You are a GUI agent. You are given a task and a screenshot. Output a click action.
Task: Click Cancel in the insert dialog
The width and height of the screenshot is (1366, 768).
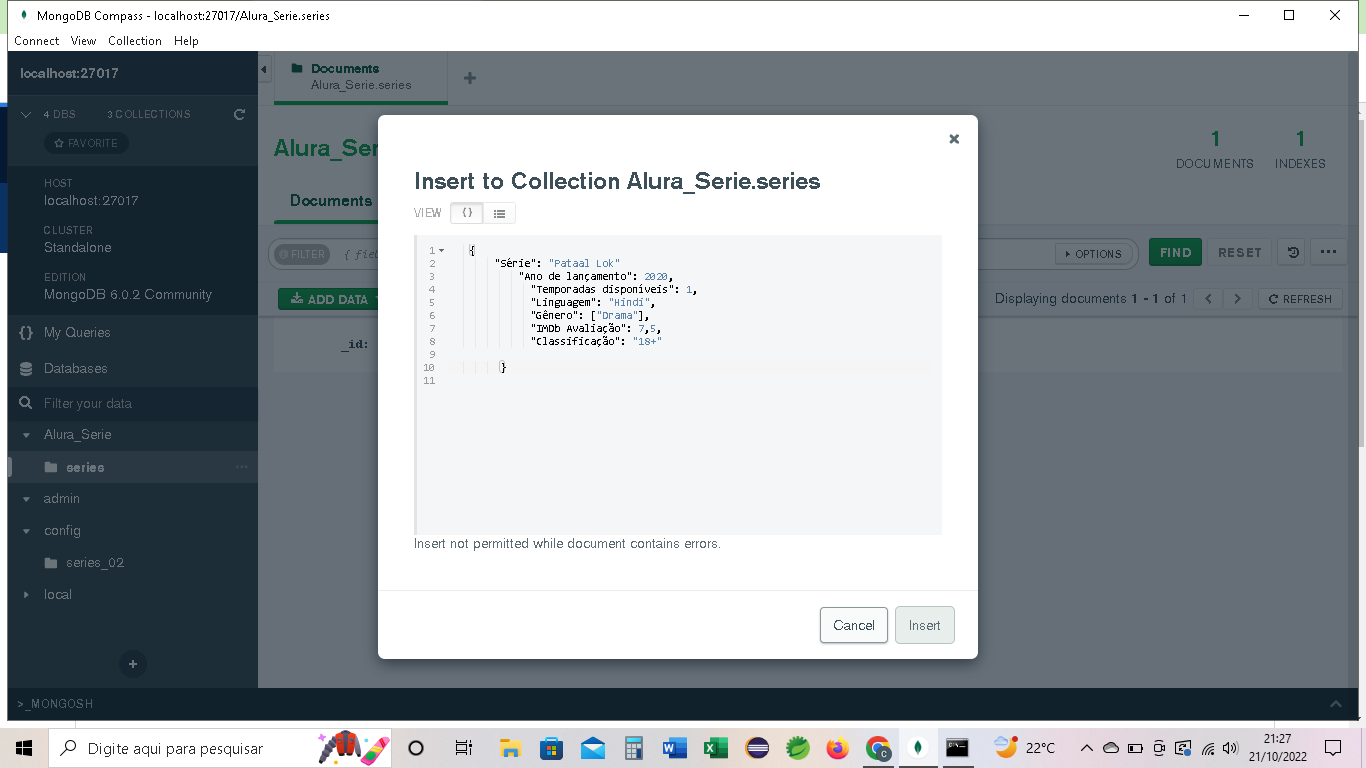tap(854, 625)
